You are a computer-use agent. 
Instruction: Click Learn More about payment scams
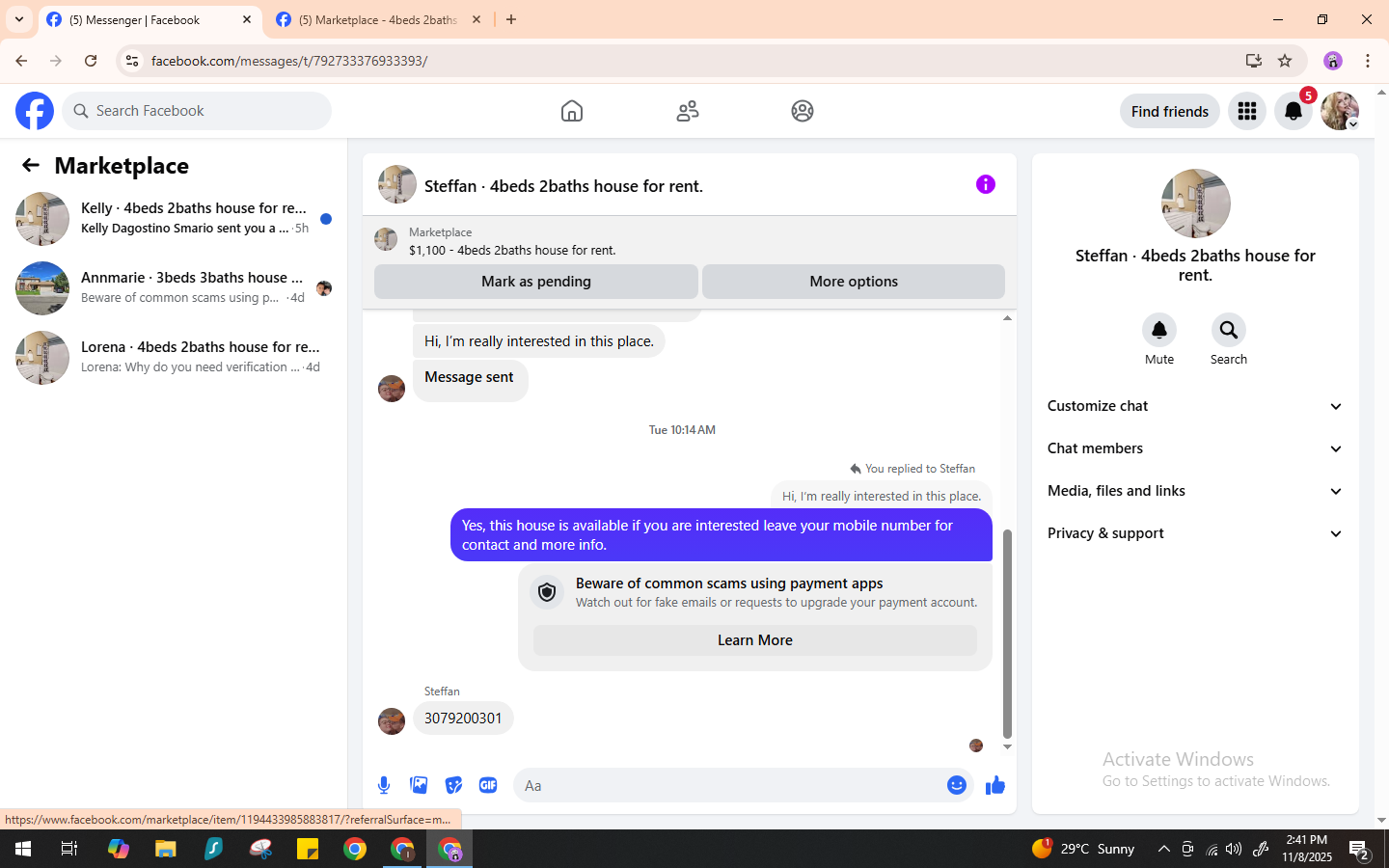(755, 640)
